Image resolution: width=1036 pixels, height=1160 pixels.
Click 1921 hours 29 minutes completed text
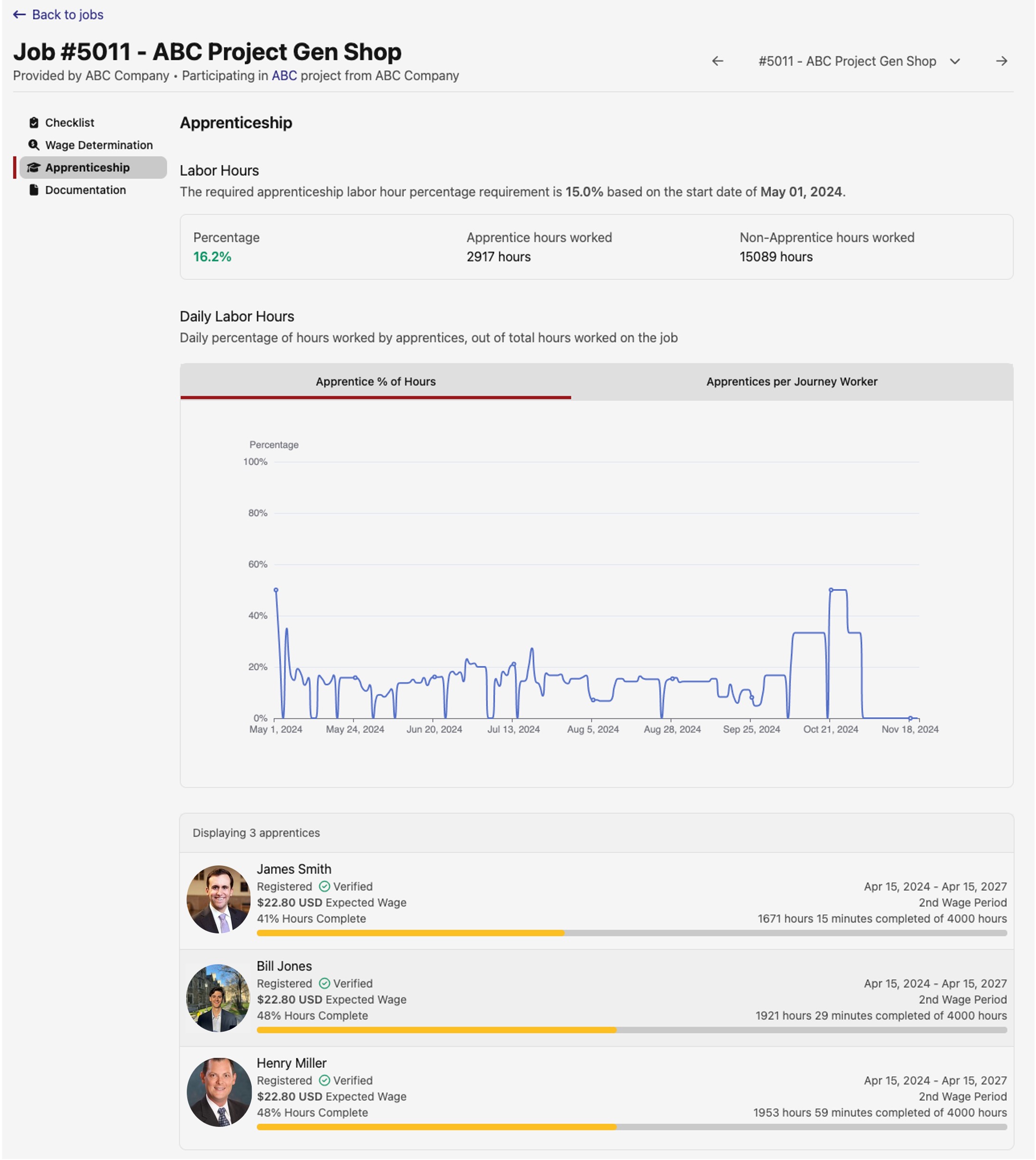pyautogui.click(x=881, y=1016)
